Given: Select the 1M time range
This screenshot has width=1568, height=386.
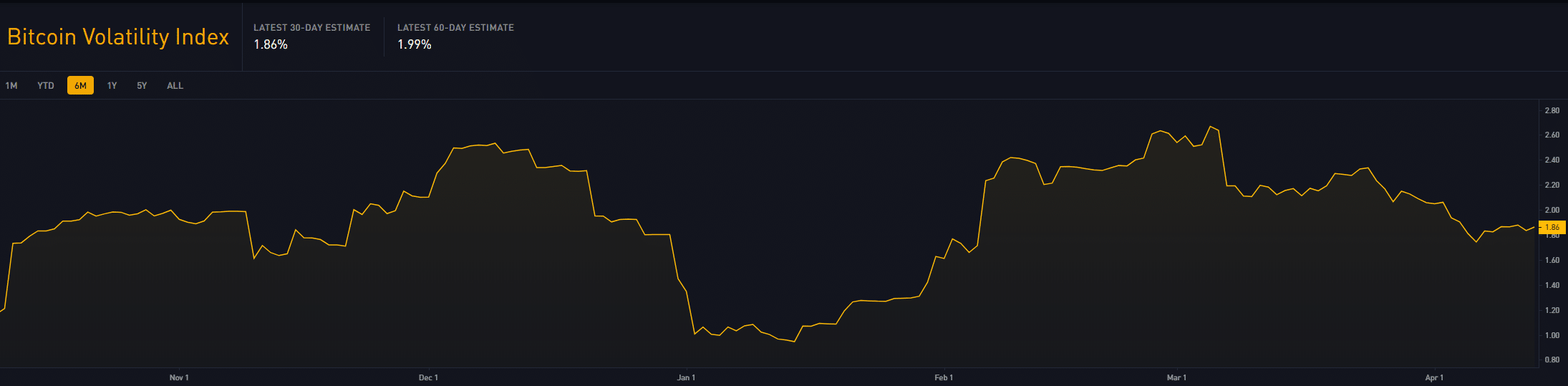Looking at the screenshot, I should [x=11, y=86].
